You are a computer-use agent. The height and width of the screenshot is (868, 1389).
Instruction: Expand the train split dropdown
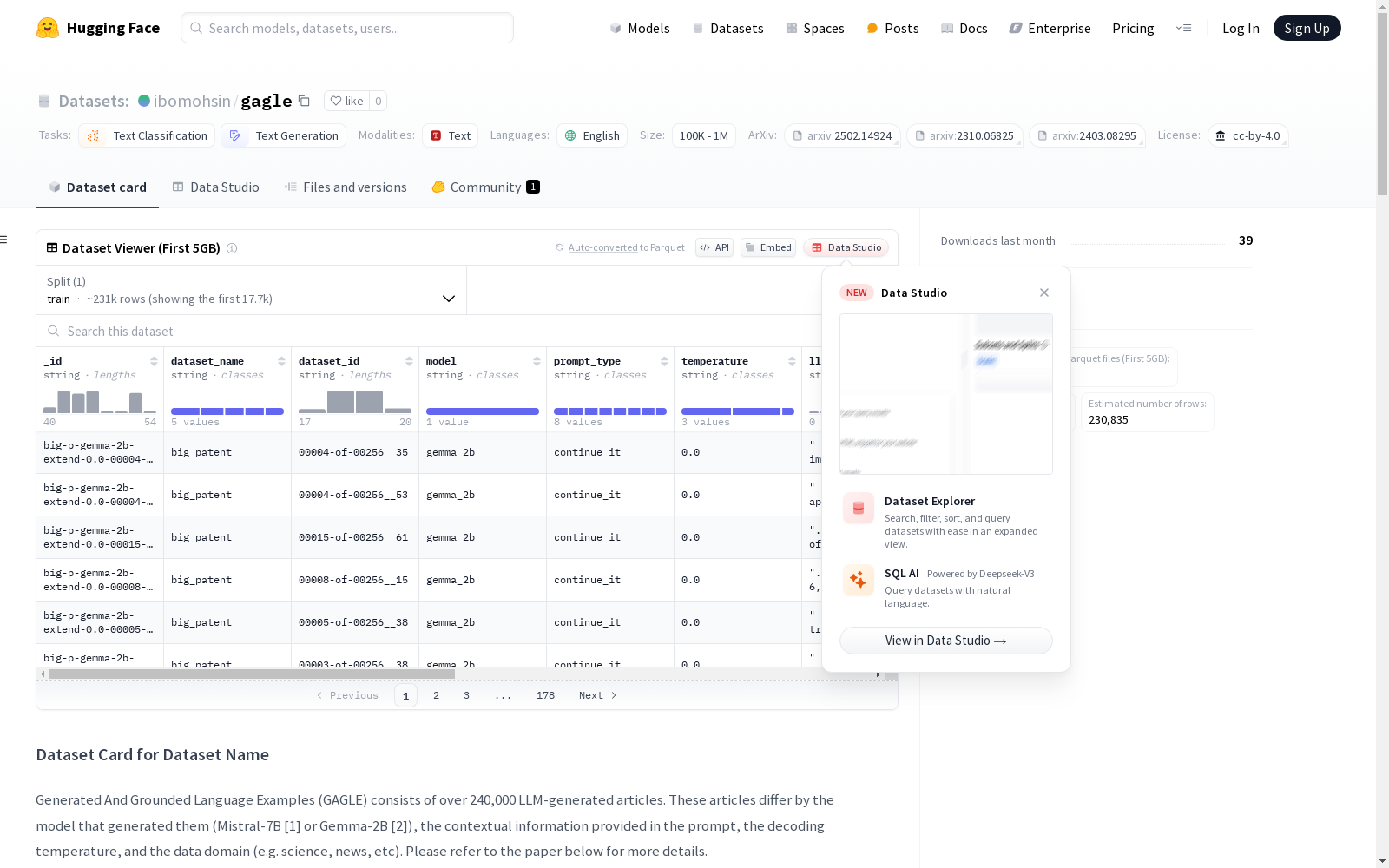(x=252, y=290)
